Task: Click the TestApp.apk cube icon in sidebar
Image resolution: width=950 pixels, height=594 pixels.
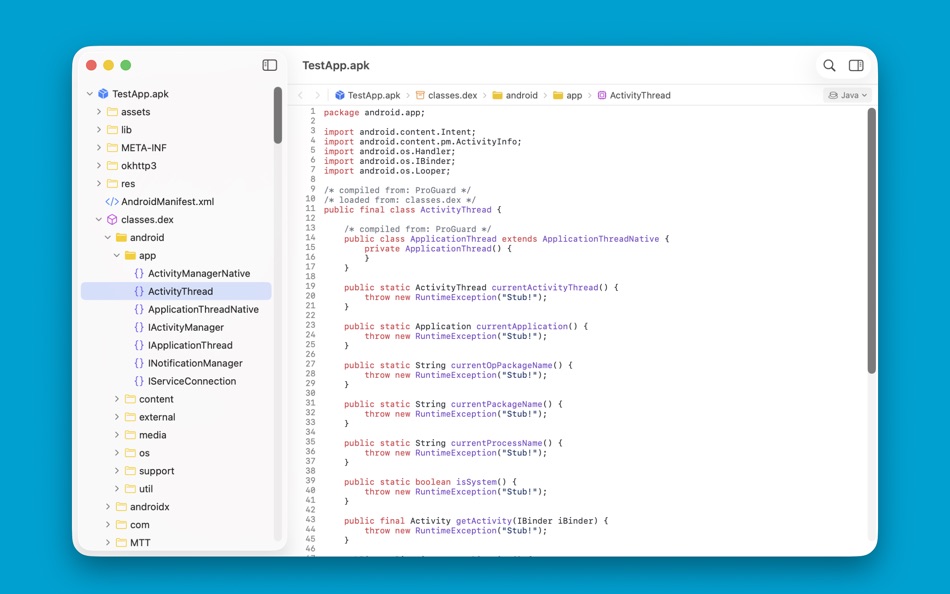Action: (103, 94)
